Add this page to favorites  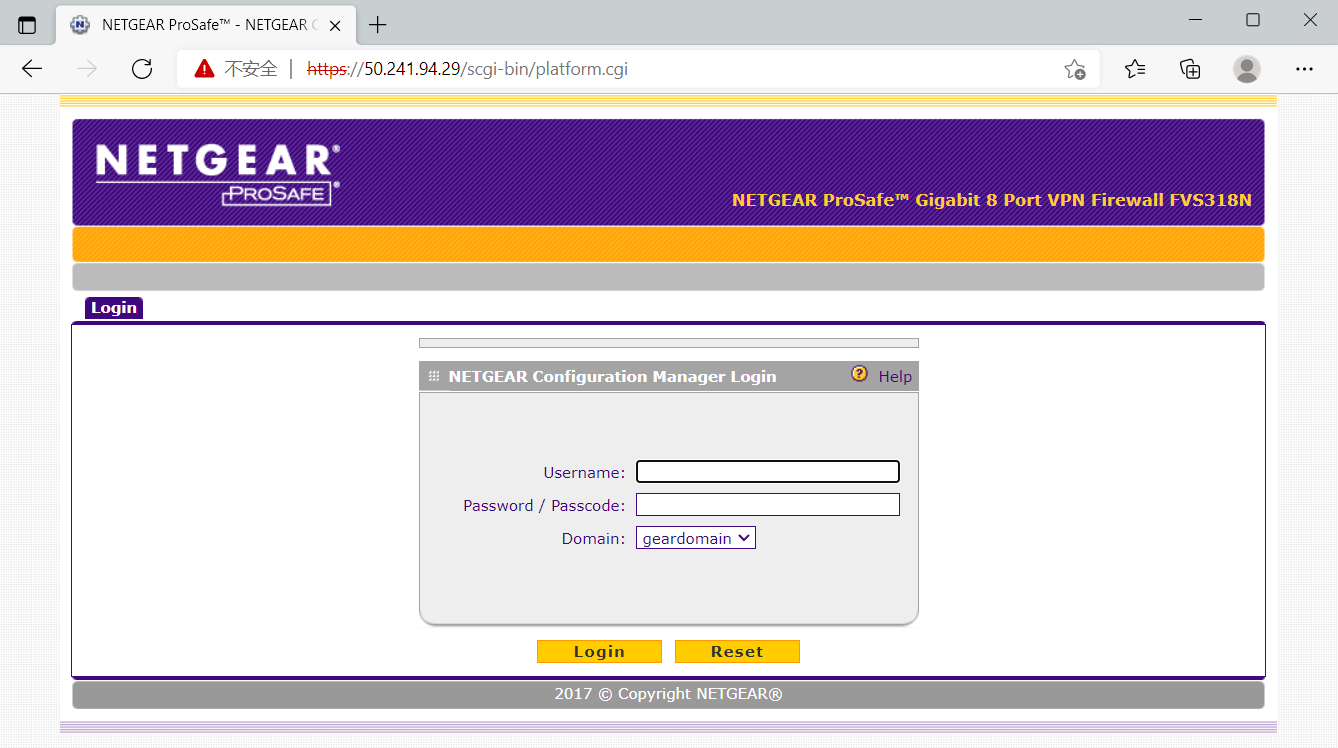1075,69
